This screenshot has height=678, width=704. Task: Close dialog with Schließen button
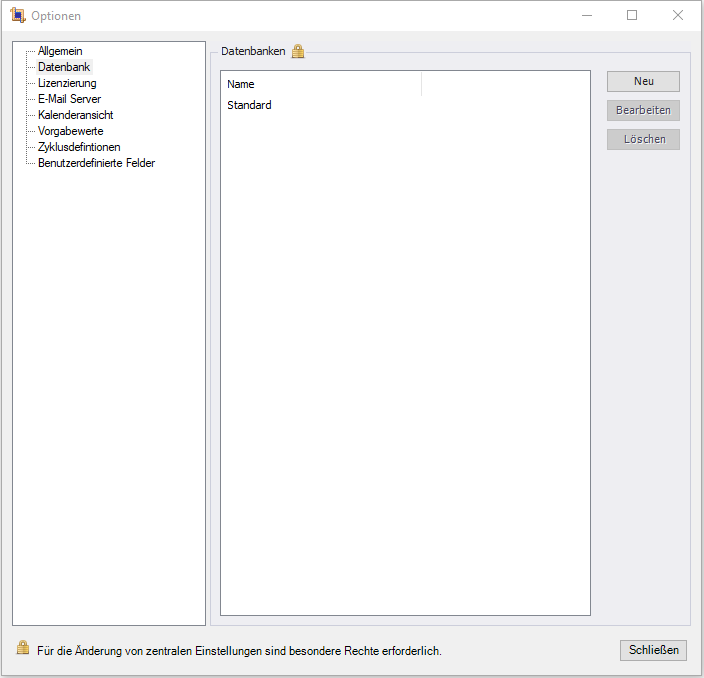coord(653,650)
